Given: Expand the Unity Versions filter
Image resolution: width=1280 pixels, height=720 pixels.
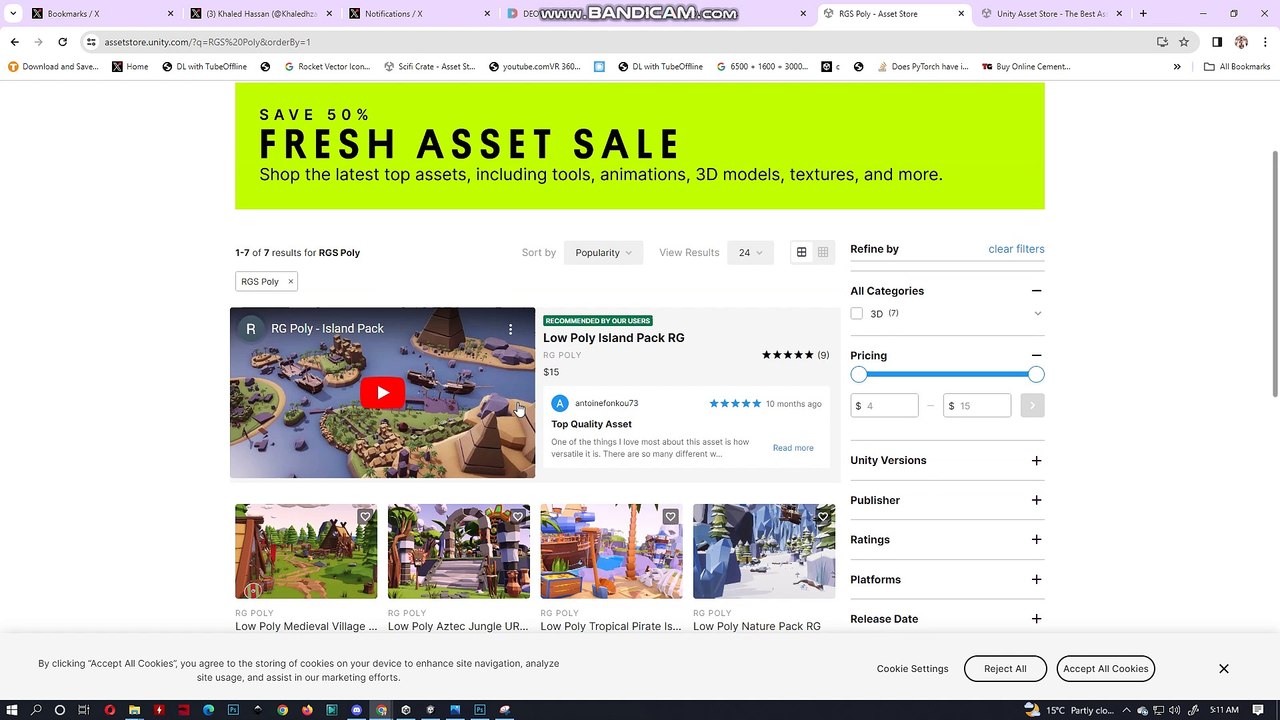Looking at the screenshot, I should [1036, 461].
